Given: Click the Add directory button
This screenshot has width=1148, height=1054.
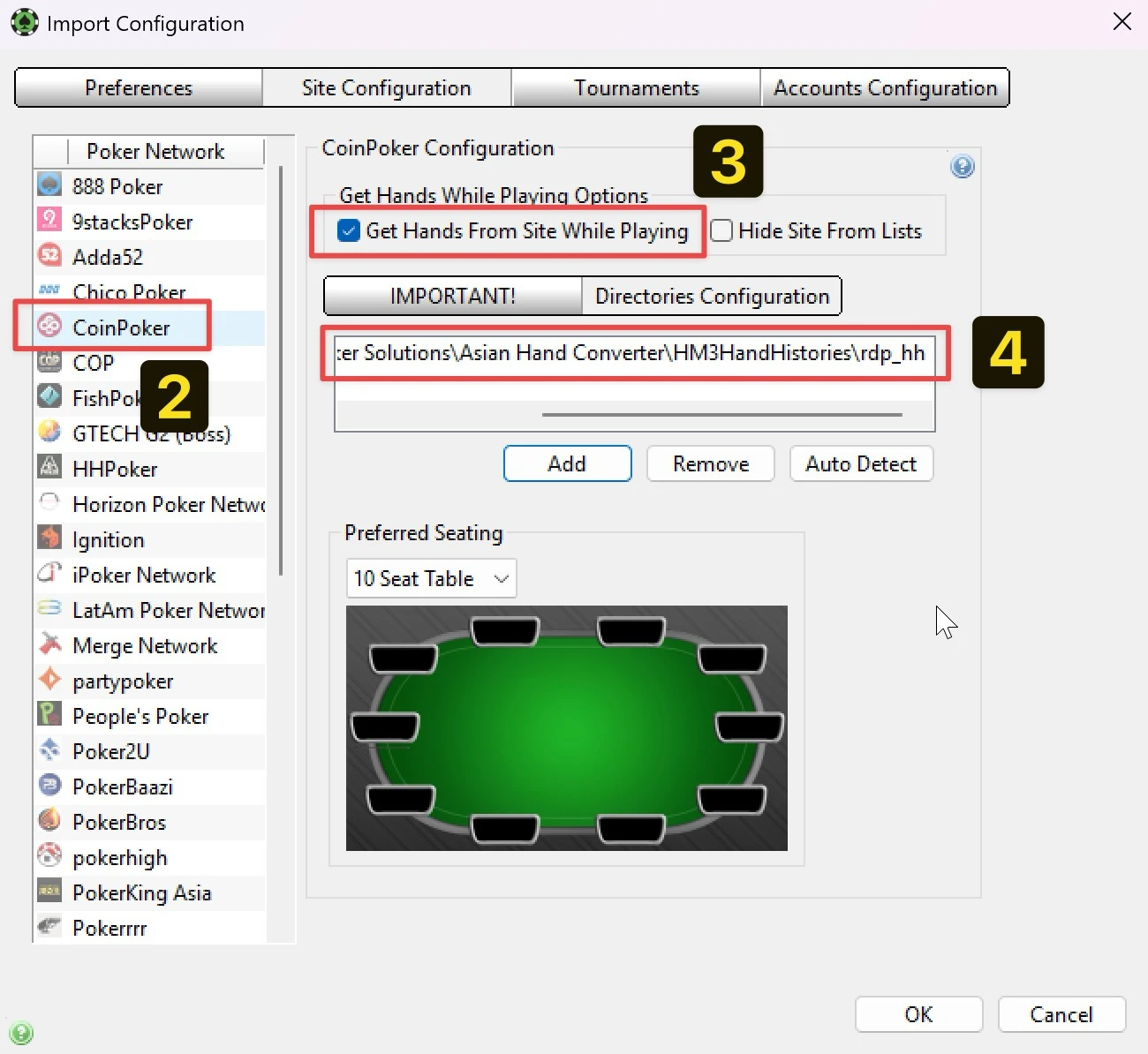Looking at the screenshot, I should [x=568, y=463].
